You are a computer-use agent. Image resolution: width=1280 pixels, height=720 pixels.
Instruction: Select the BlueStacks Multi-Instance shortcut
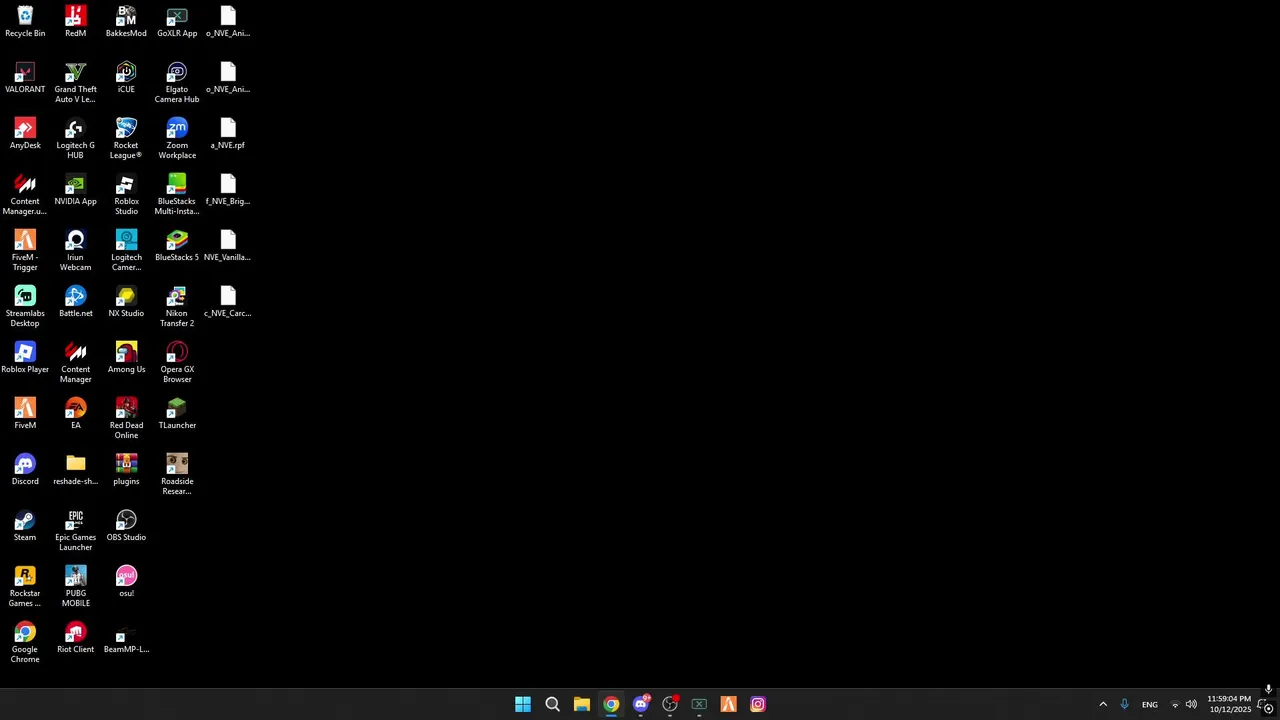pyautogui.click(x=177, y=195)
